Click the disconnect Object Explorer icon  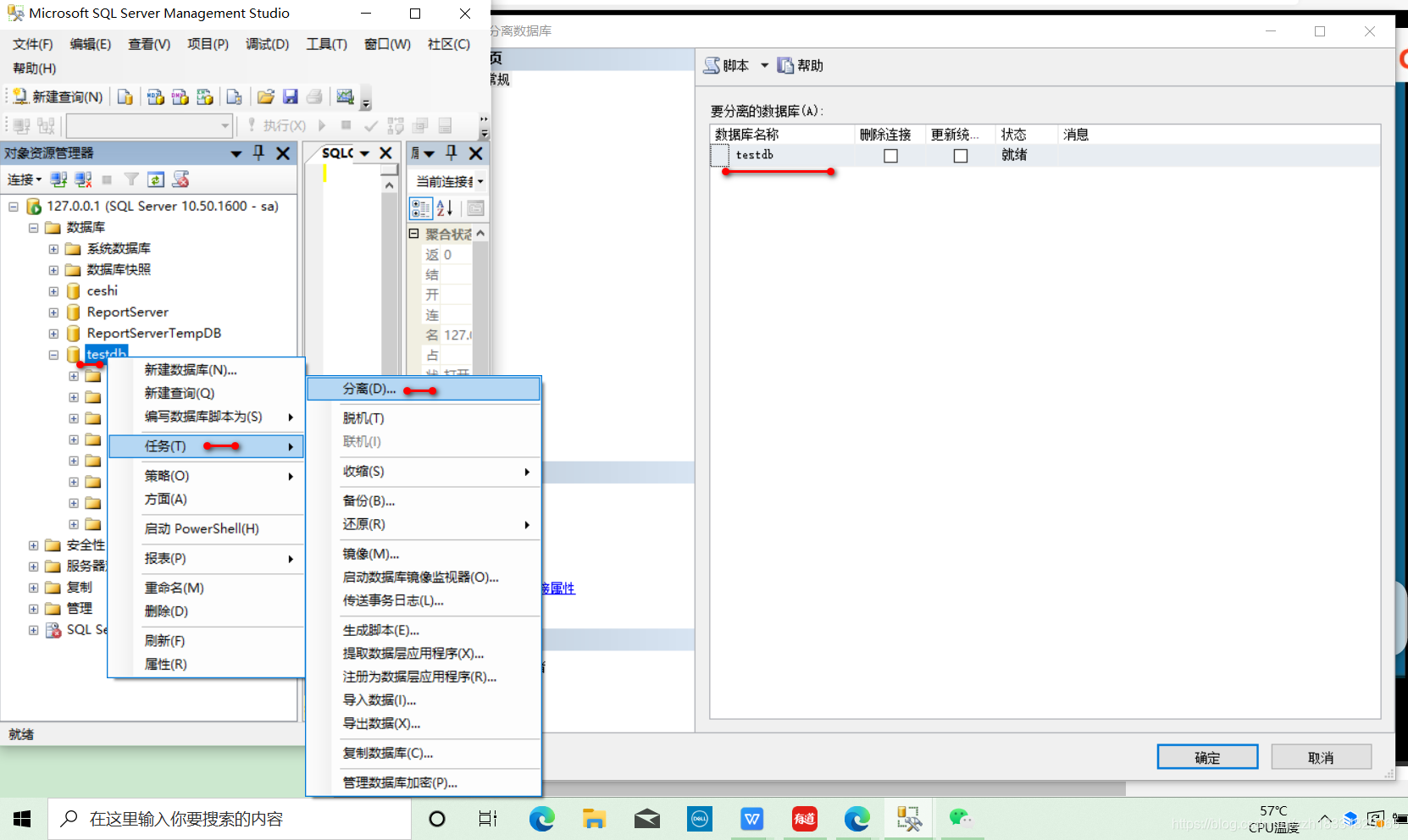[83, 180]
